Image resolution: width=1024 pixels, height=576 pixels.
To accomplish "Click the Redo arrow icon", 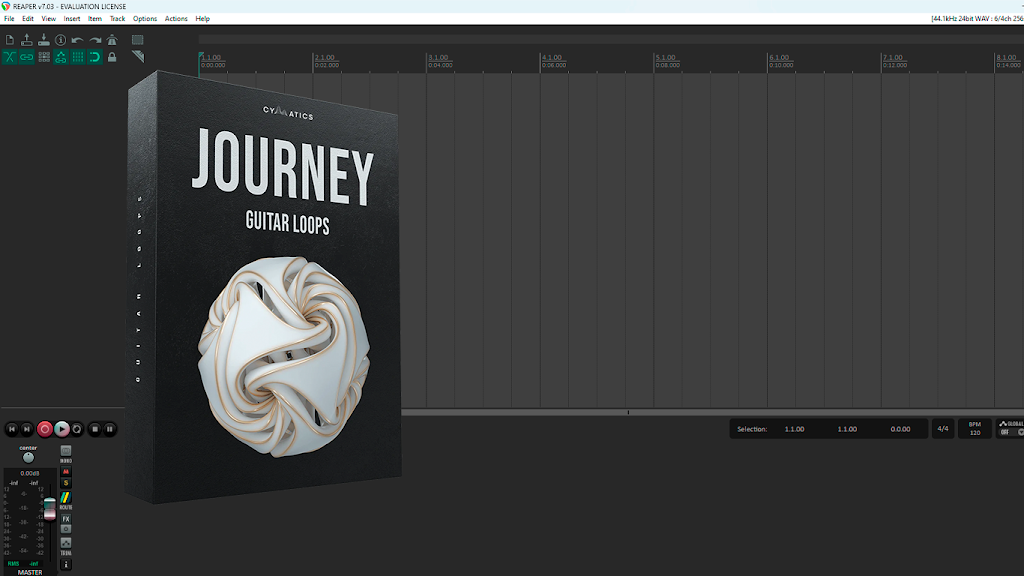I will 95,40.
